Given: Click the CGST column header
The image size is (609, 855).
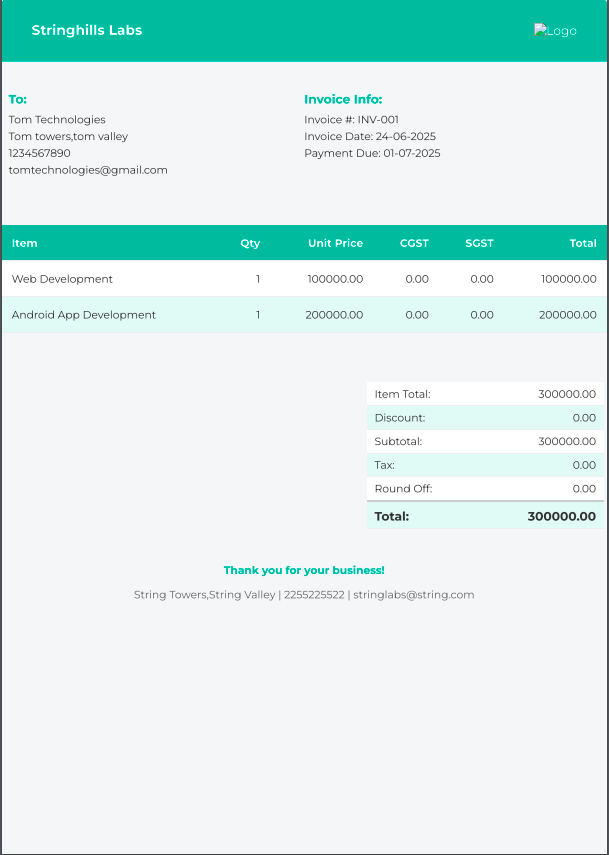Looking at the screenshot, I should click(x=414, y=243).
